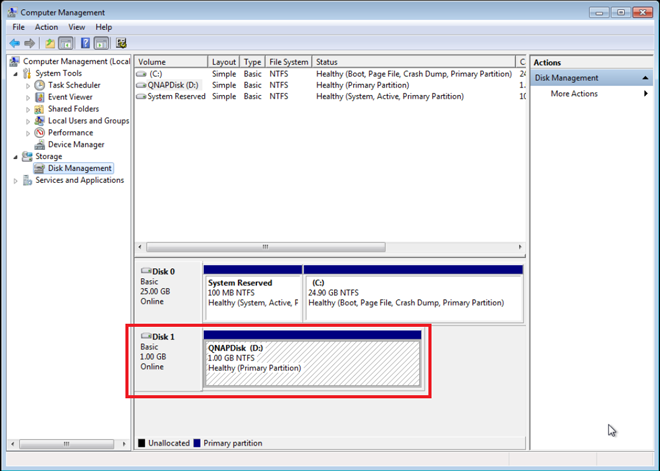
Task: Sort by the Status column header
Action: point(413,62)
